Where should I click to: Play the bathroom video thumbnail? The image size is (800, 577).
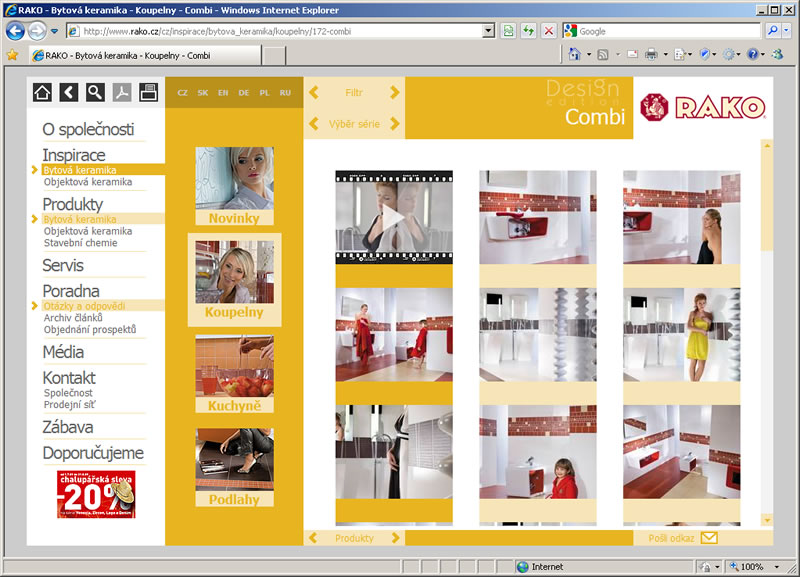click(394, 217)
